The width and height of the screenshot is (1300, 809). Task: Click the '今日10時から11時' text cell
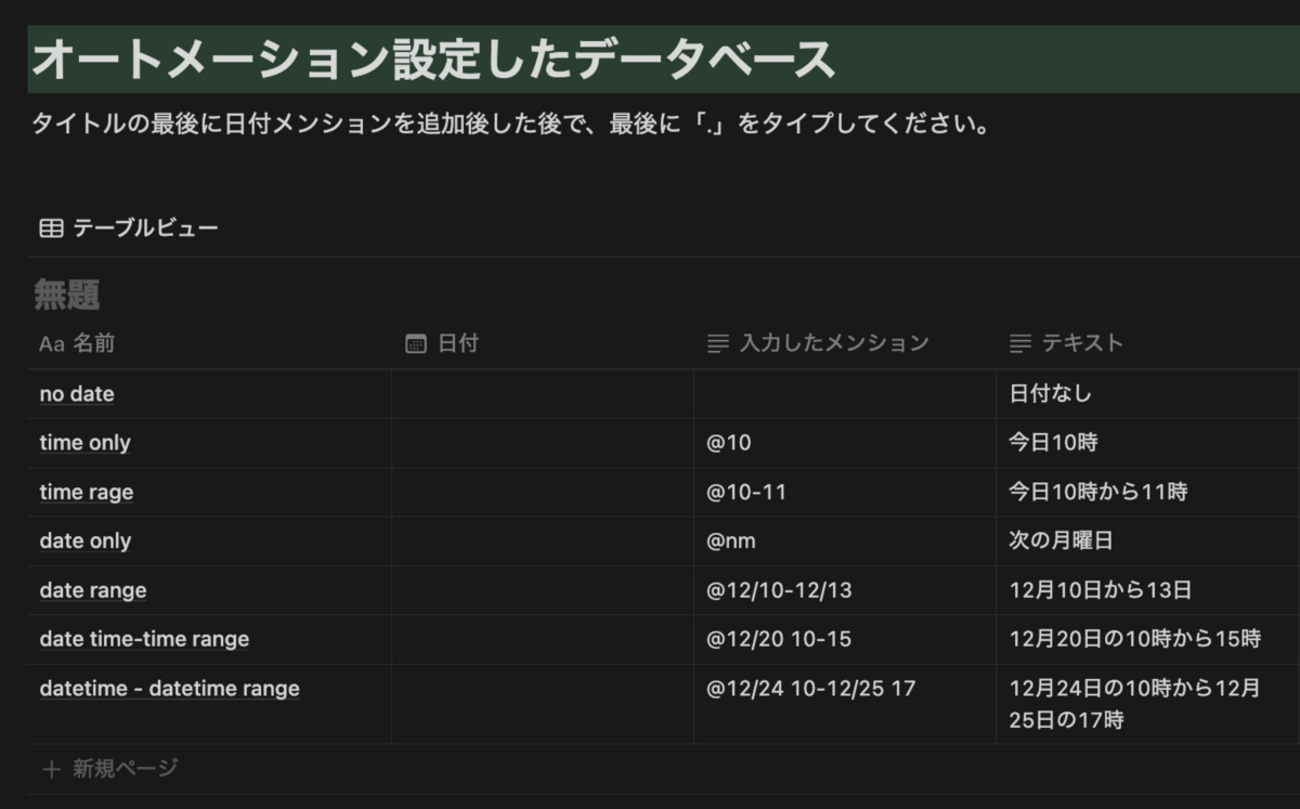pyautogui.click(x=1148, y=492)
